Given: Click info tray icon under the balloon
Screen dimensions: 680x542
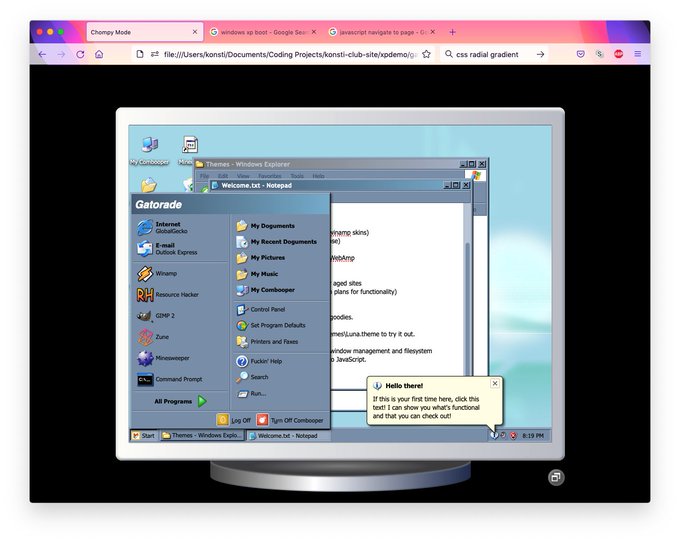Looking at the screenshot, I should [x=494, y=435].
